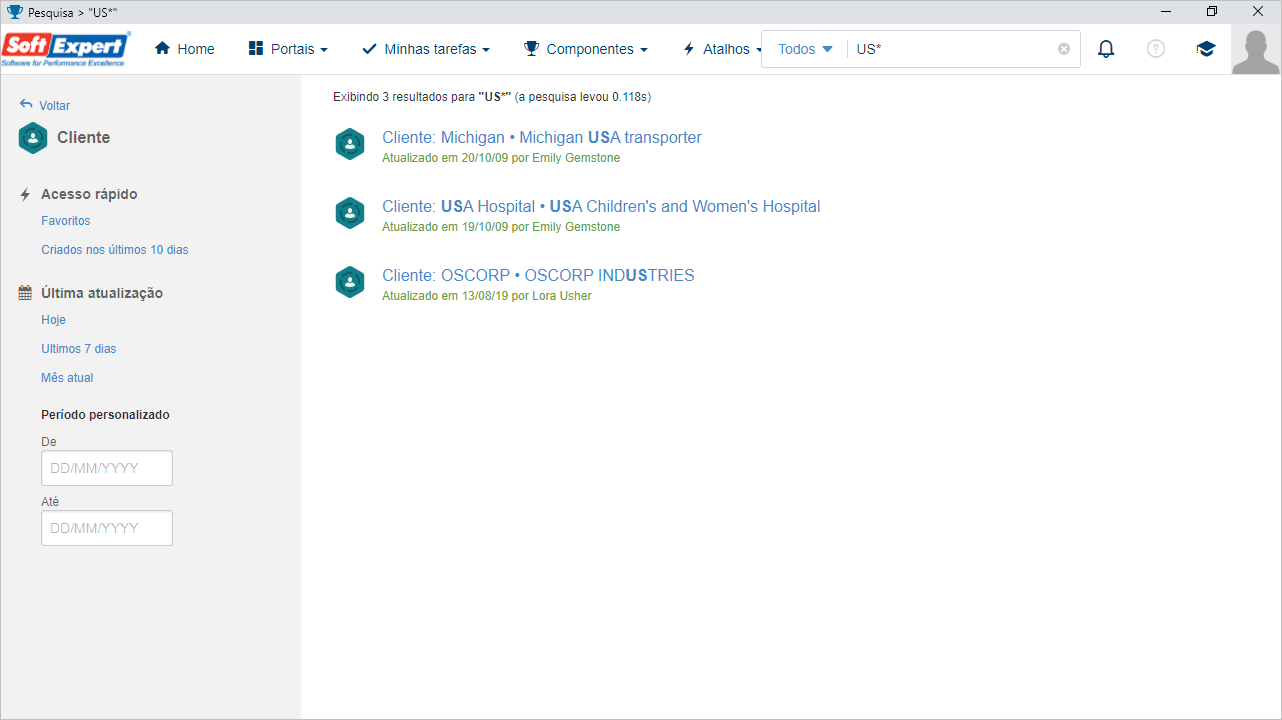Click the SoftExpert logo
This screenshot has width=1282, height=720.
(66, 49)
